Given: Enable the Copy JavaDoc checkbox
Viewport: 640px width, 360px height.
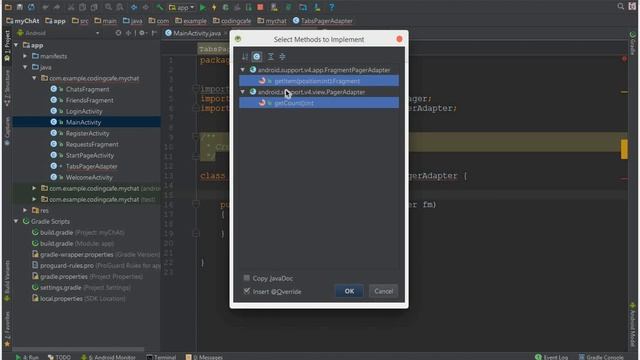Looking at the screenshot, I should pyautogui.click(x=247, y=278).
